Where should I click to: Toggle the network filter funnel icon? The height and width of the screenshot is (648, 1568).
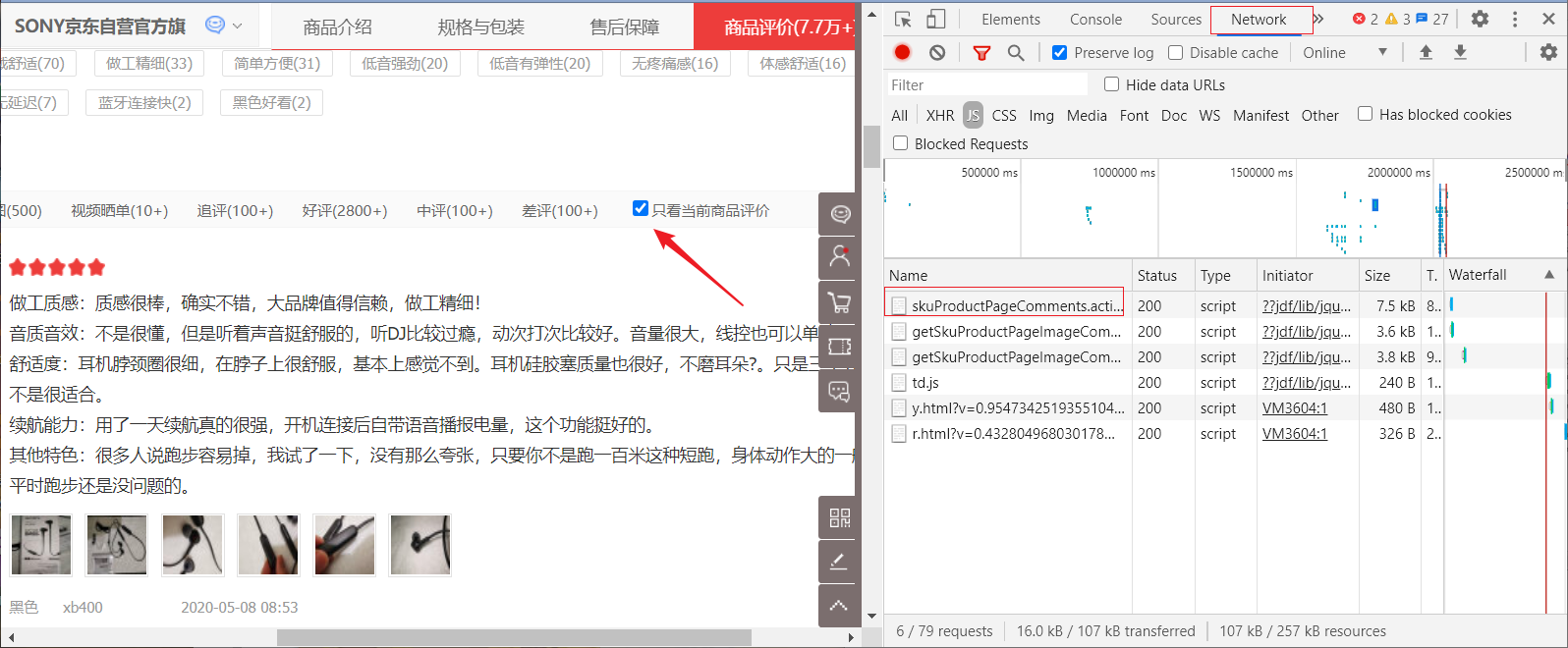[980, 53]
